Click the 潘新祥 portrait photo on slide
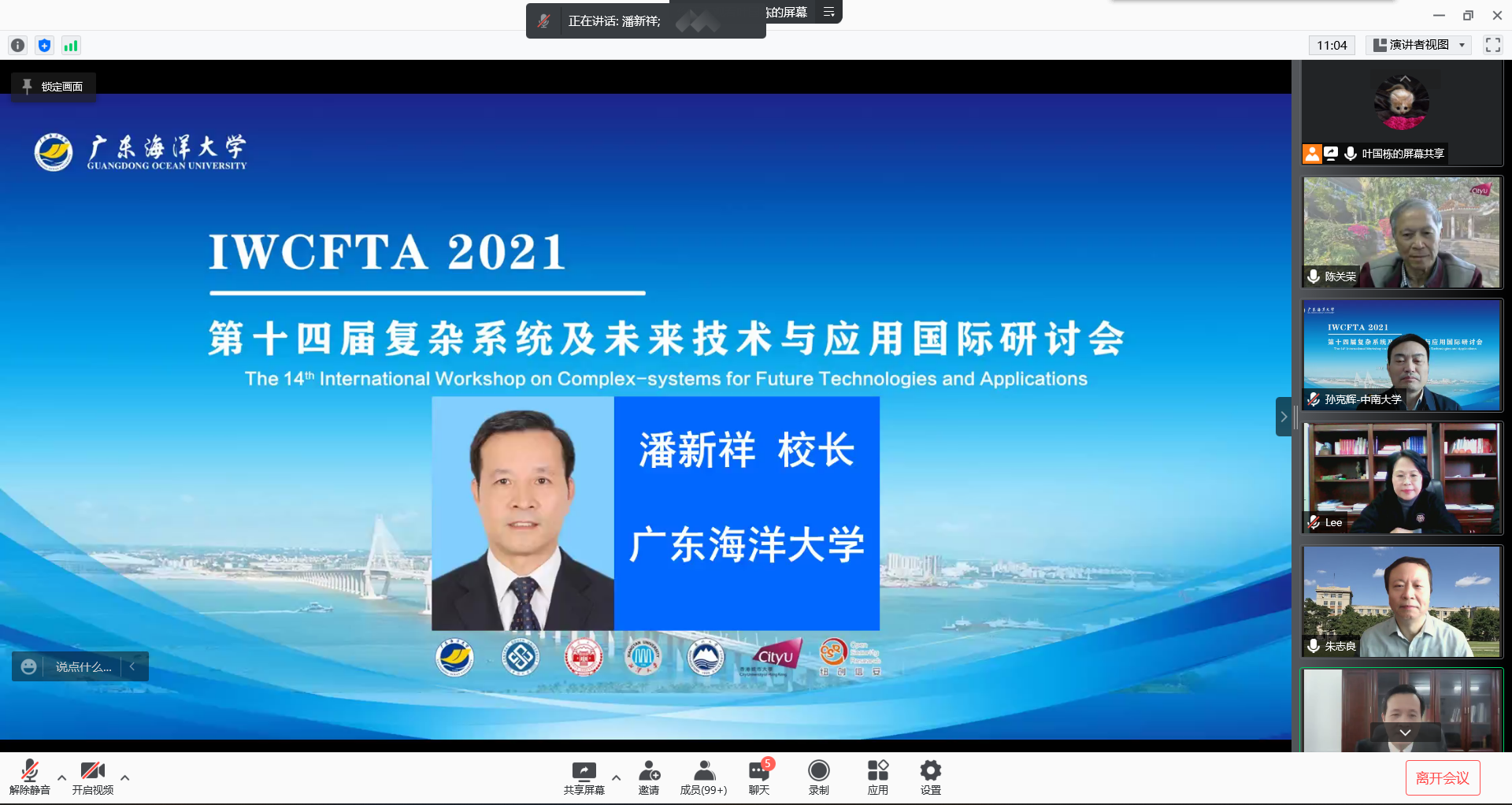The width and height of the screenshot is (1512, 805). pyautogui.click(x=523, y=514)
